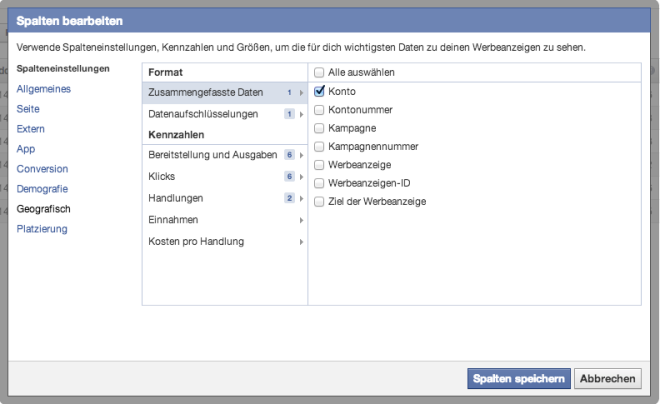
Task: Tick the Kampagne checkbox
Action: pos(319,128)
